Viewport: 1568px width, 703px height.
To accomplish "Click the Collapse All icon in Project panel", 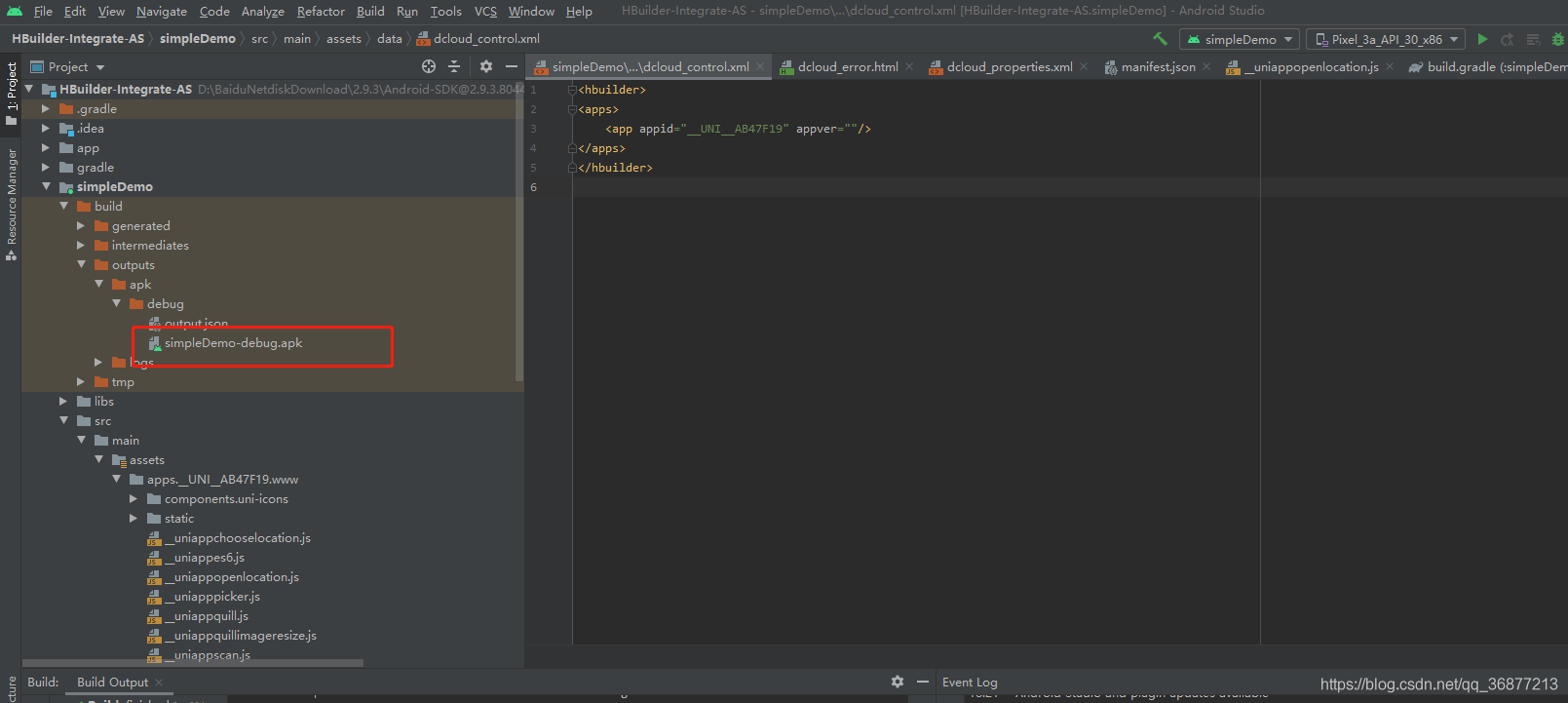I will pyautogui.click(x=454, y=66).
